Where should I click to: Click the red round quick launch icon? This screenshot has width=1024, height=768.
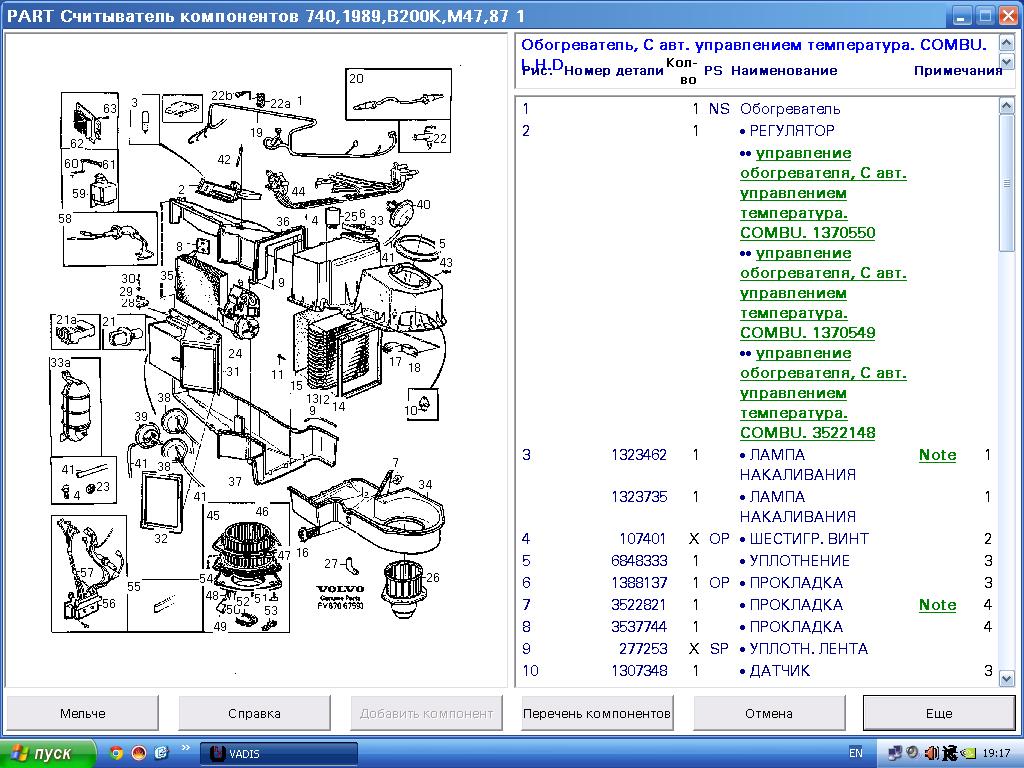139,753
